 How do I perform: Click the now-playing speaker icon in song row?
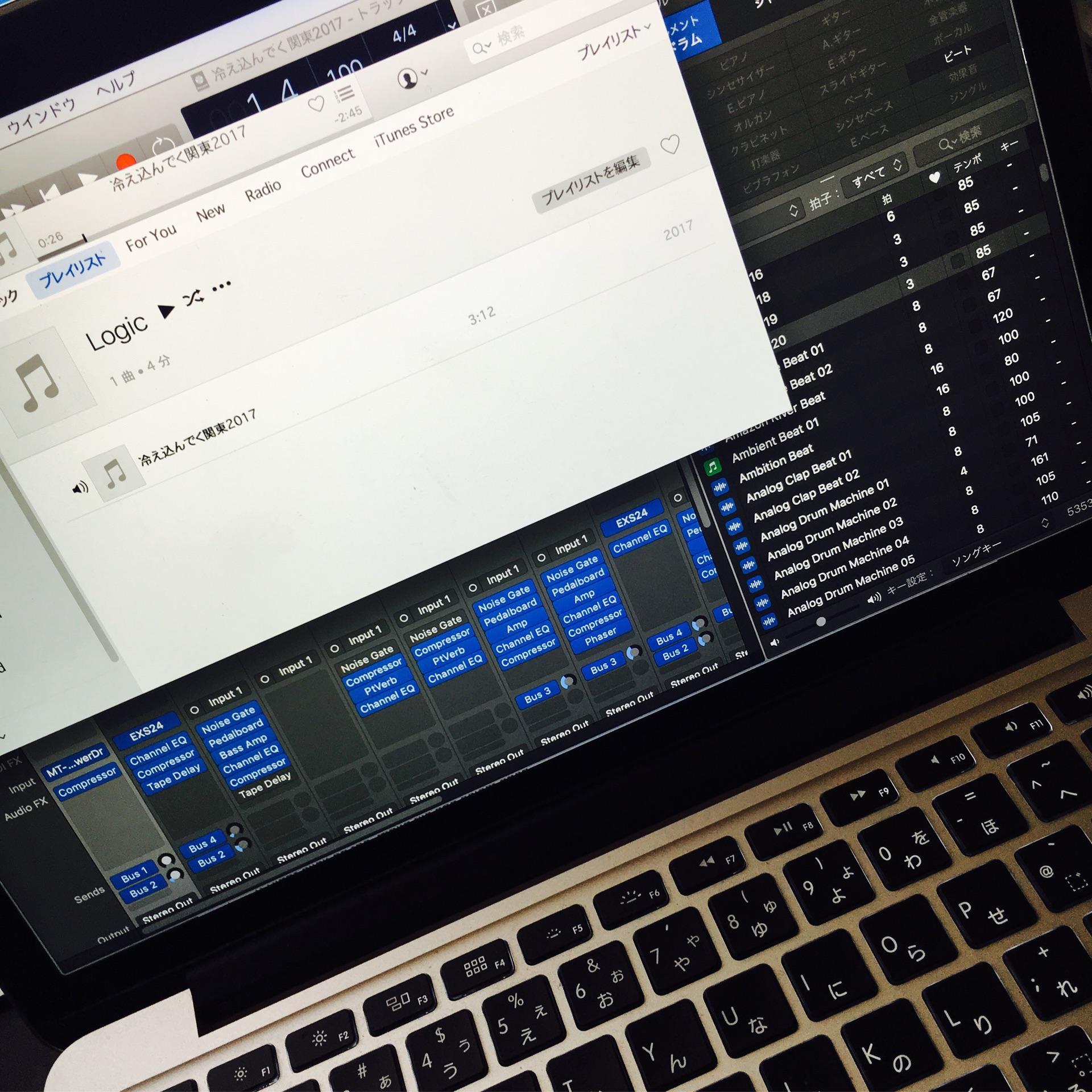coord(80,487)
